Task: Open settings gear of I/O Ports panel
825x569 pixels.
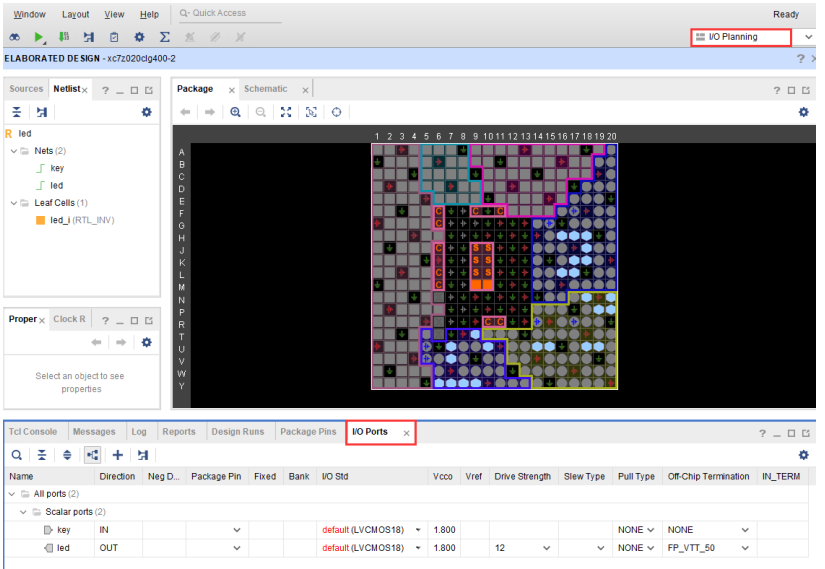Action: coord(803,455)
